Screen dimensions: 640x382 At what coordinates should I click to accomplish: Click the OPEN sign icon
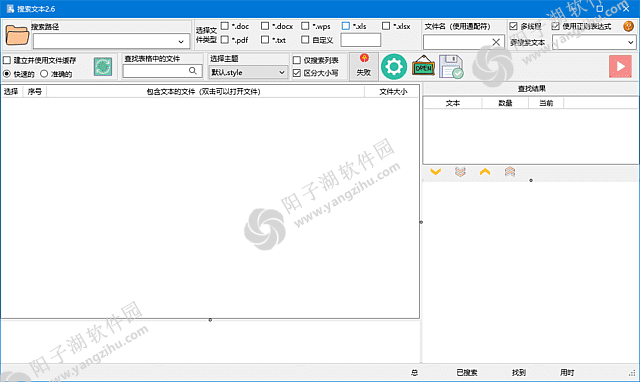click(x=423, y=66)
